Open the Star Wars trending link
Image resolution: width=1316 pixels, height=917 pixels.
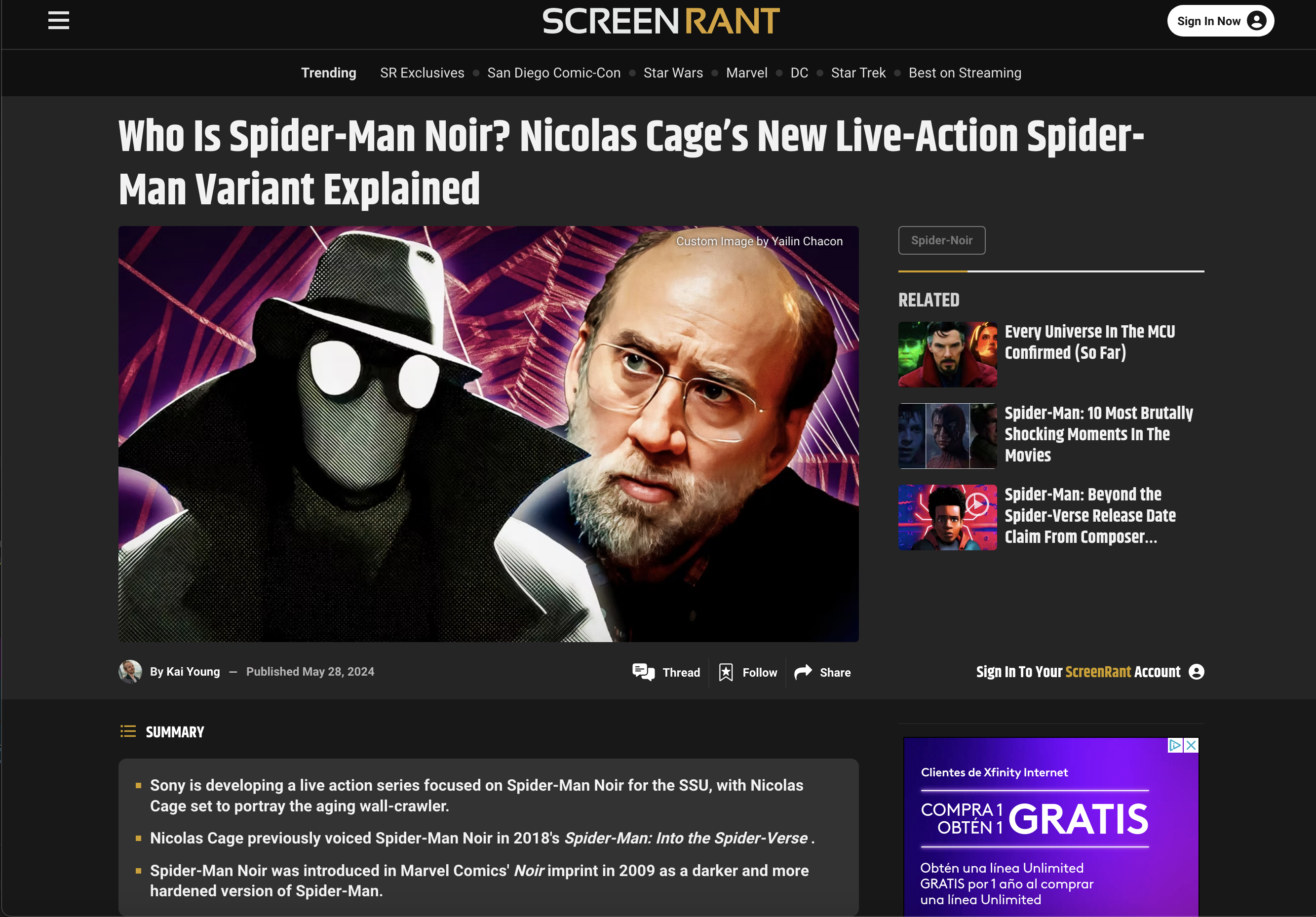point(673,73)
